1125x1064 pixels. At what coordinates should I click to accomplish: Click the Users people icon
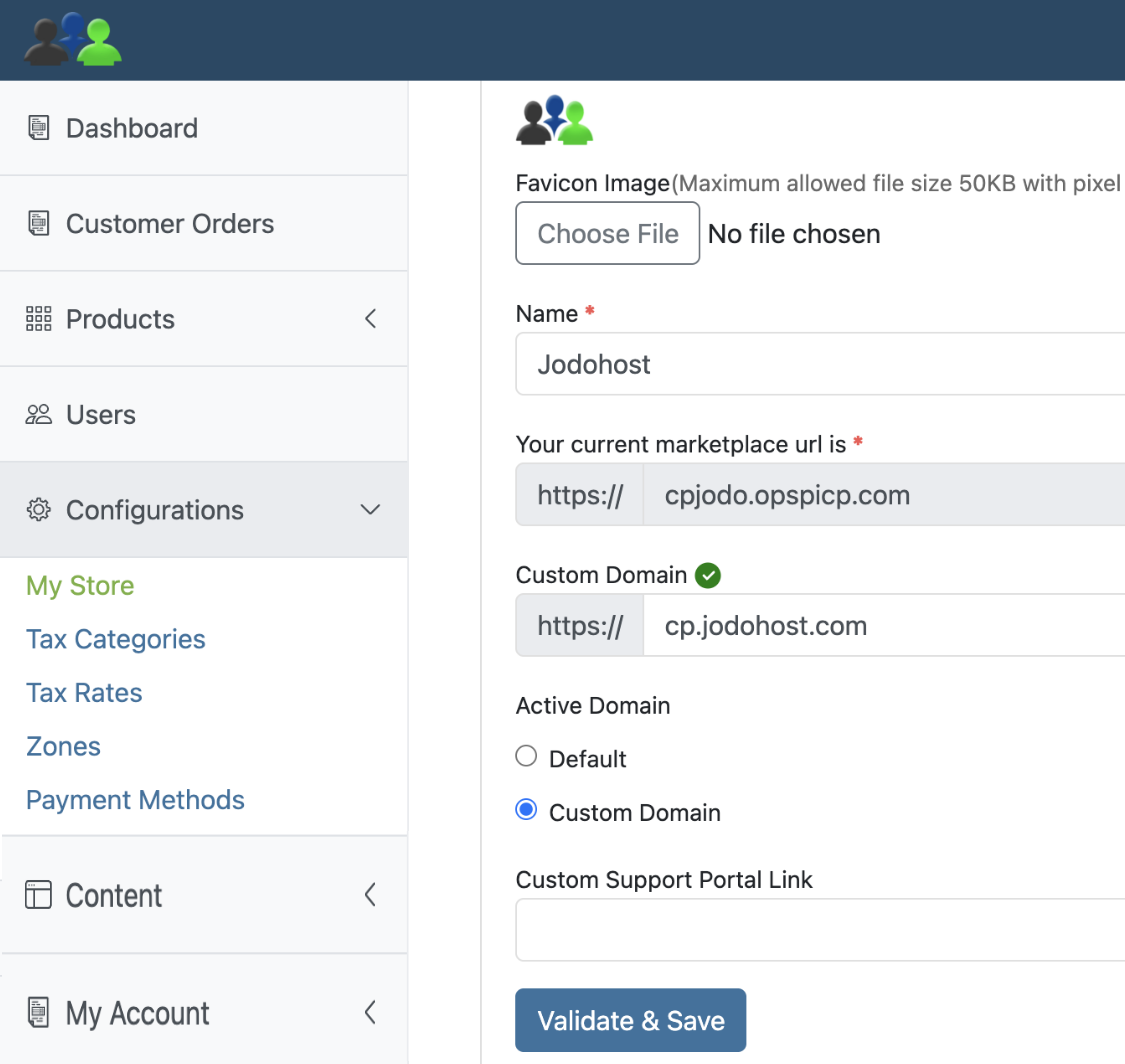[x=39, y=414]
